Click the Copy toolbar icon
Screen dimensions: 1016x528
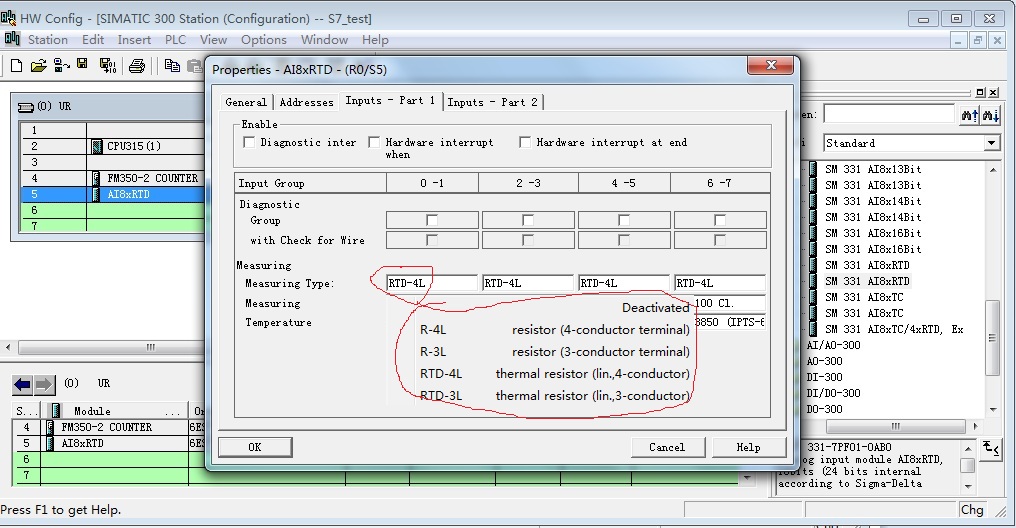pos(172,65)
